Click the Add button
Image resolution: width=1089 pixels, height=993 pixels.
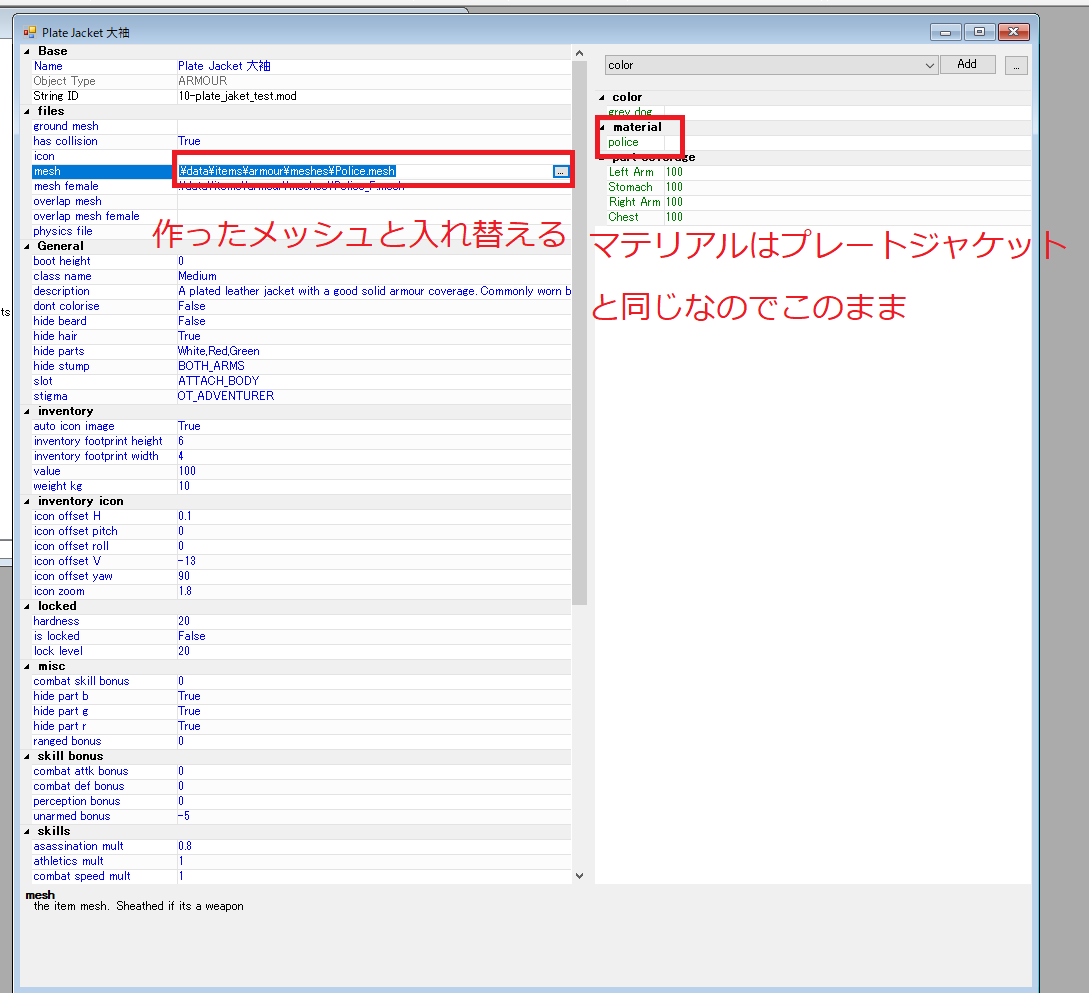pos(967,65)
